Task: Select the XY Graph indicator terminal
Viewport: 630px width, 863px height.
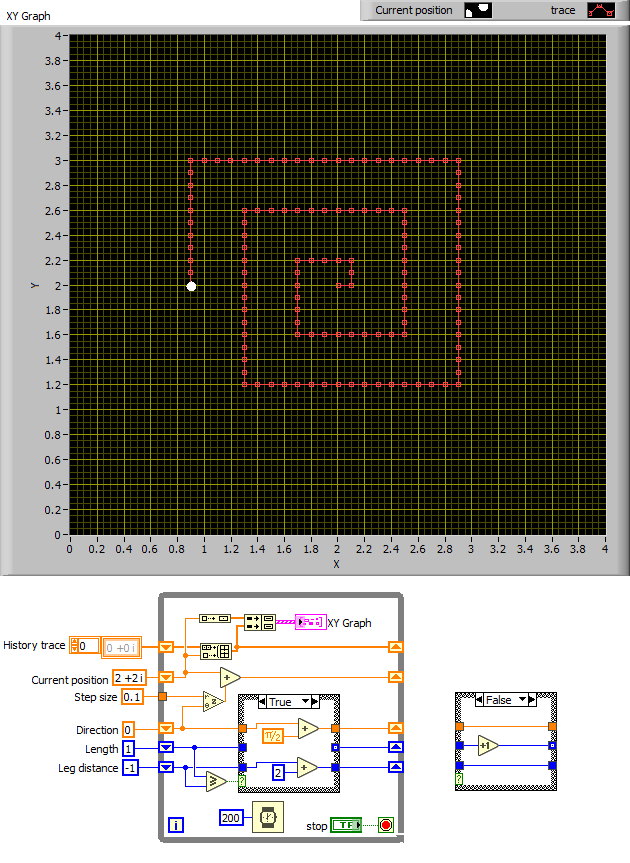Action: click(311, 622)
